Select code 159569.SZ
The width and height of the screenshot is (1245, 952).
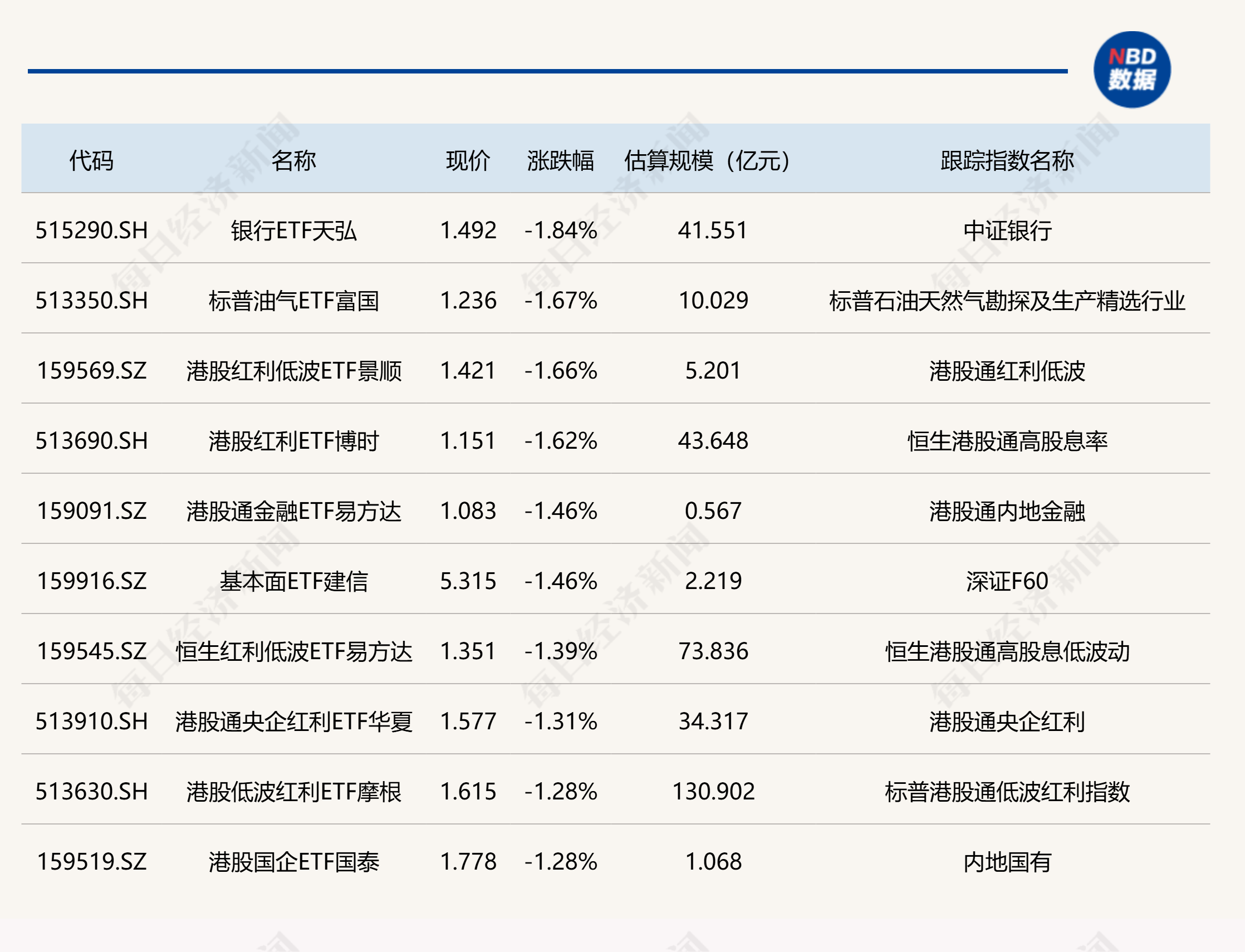[x=91, y=371]
